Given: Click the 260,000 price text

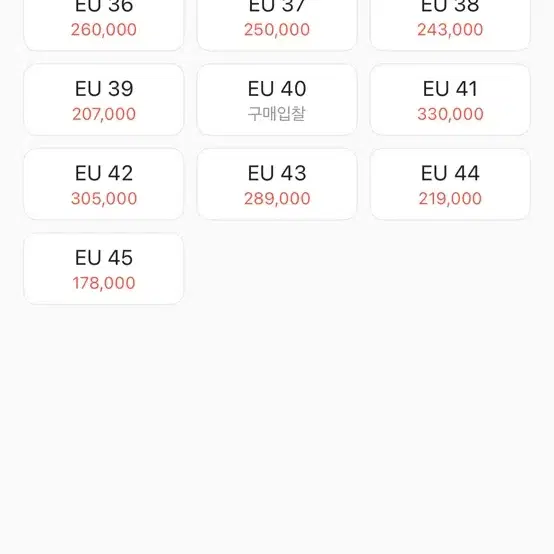Looking at the screenshot, I should (x=104, y=30).
